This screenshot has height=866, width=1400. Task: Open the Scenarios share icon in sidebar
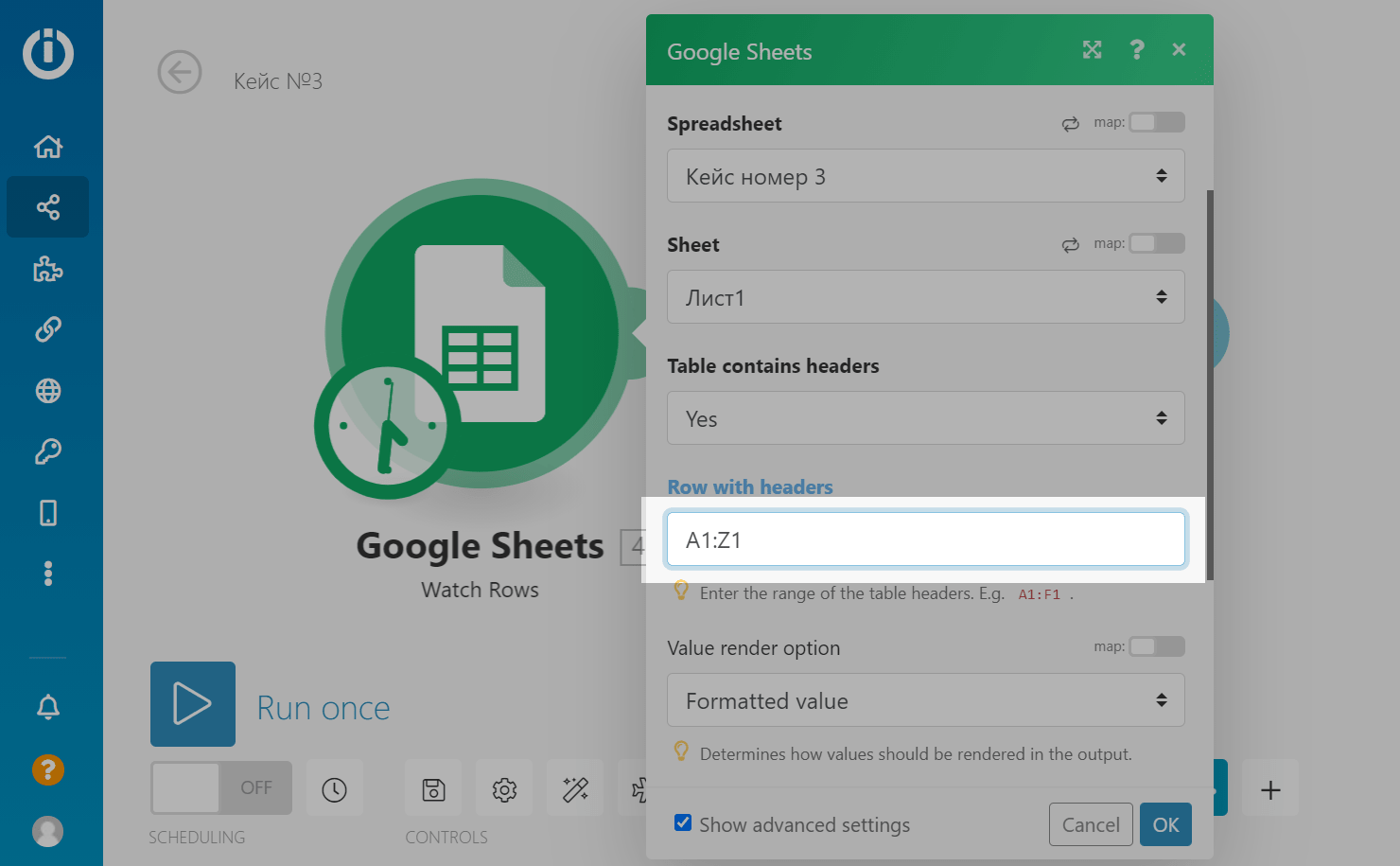(48, 207)
